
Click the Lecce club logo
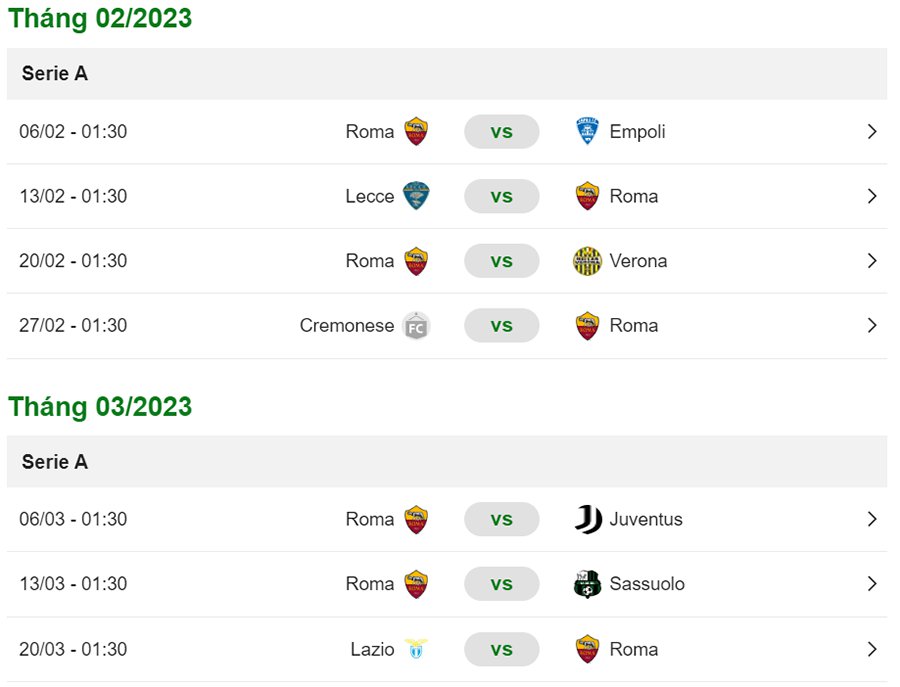tap(417, 196)
